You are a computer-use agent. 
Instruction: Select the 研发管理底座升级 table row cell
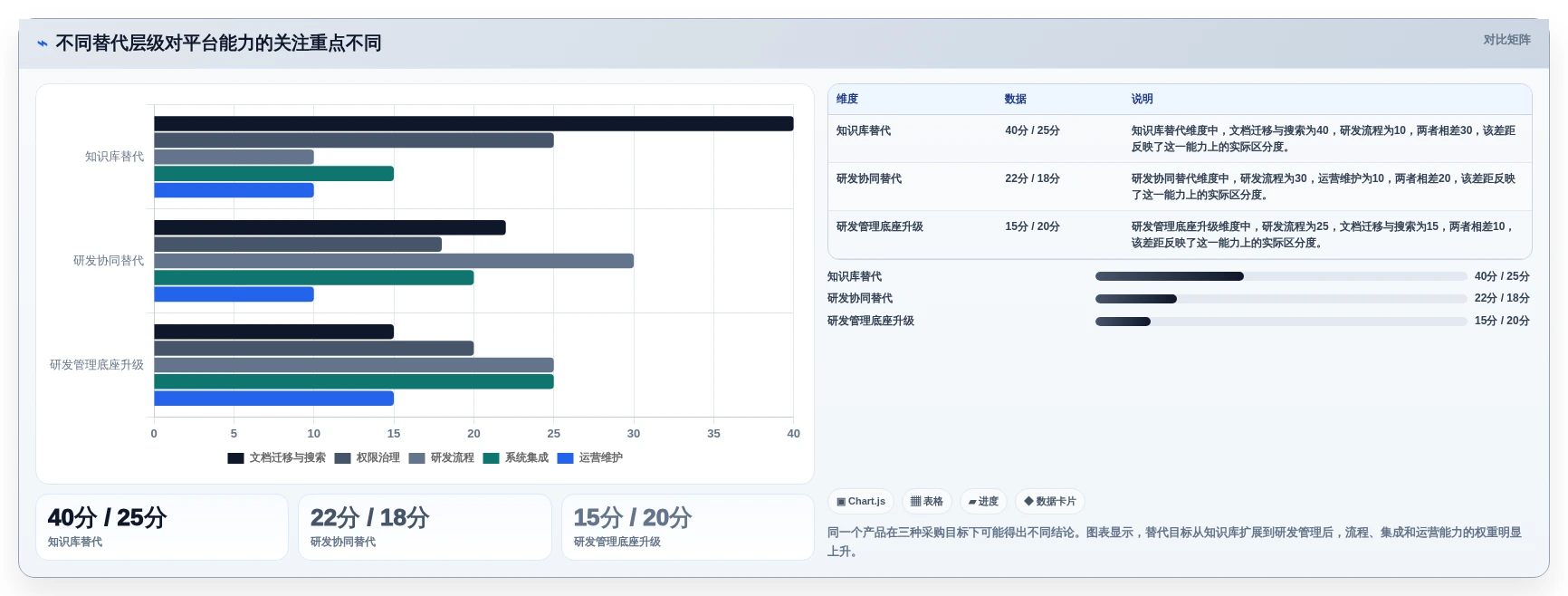pos(880,226)
